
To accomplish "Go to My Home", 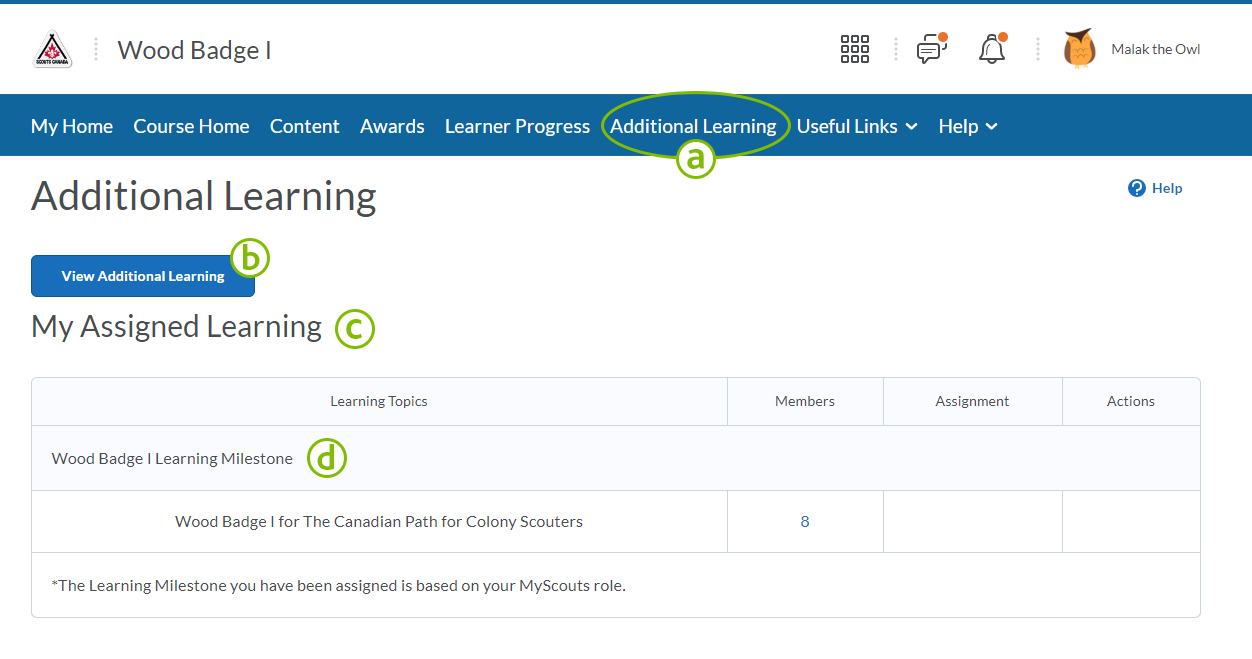I will pos(72,126).
